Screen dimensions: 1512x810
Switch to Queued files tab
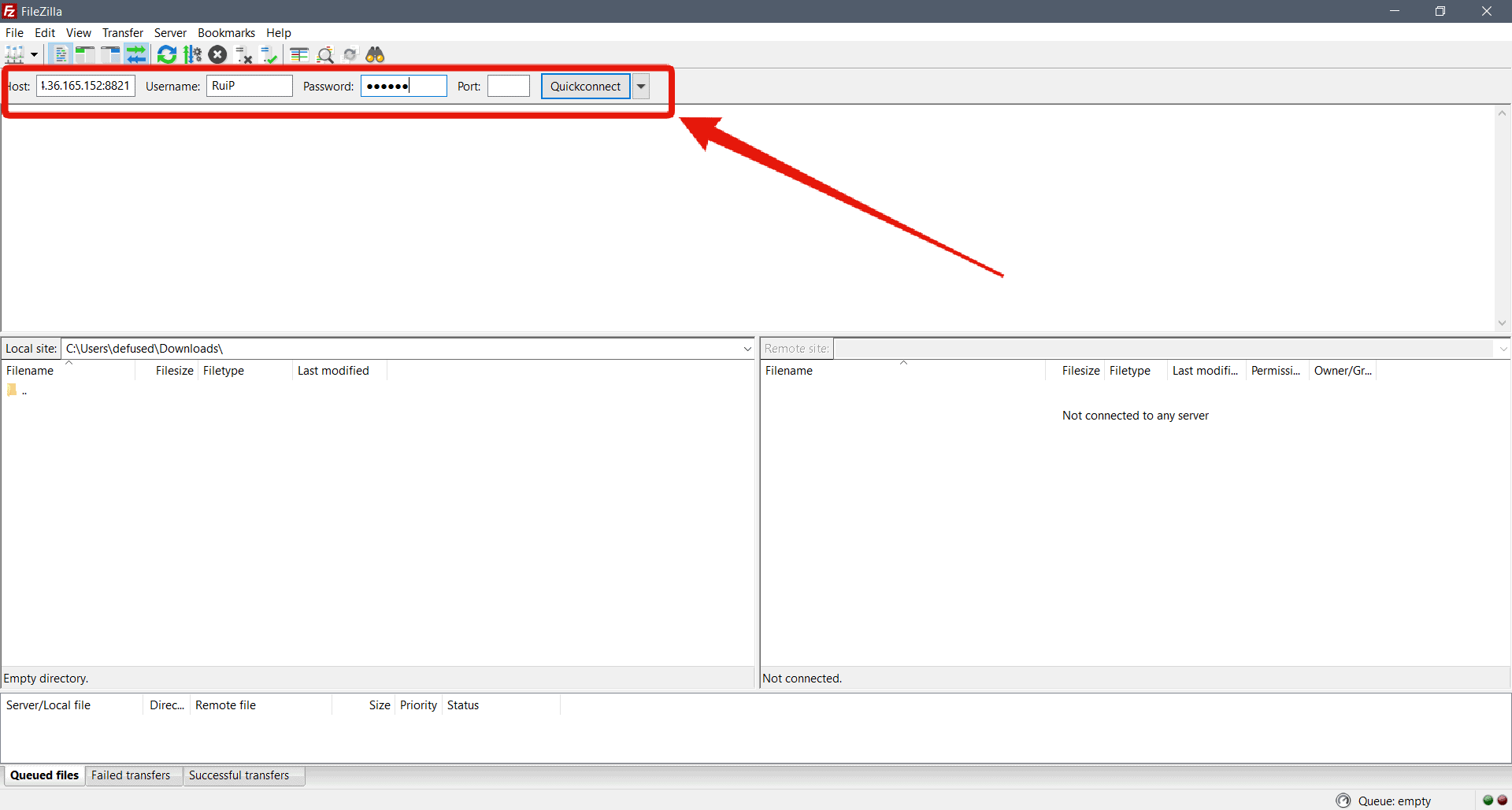(x=44, y=775)
